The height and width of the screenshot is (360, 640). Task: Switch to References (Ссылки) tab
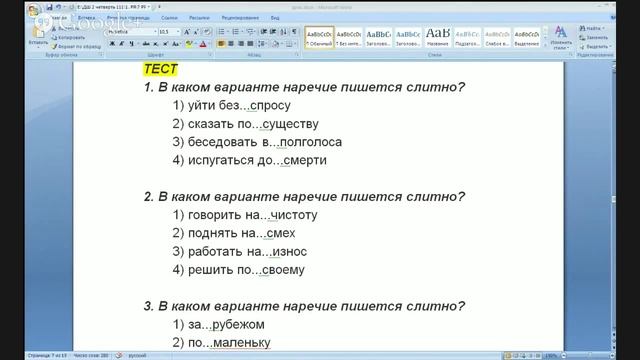click(x=169, y=18)
